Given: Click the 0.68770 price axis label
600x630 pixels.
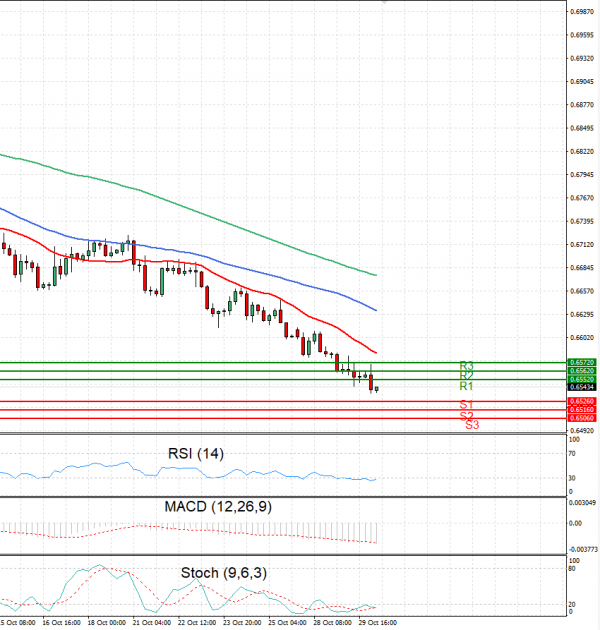Looking at the screenshot, I should (x=582, y=105).
